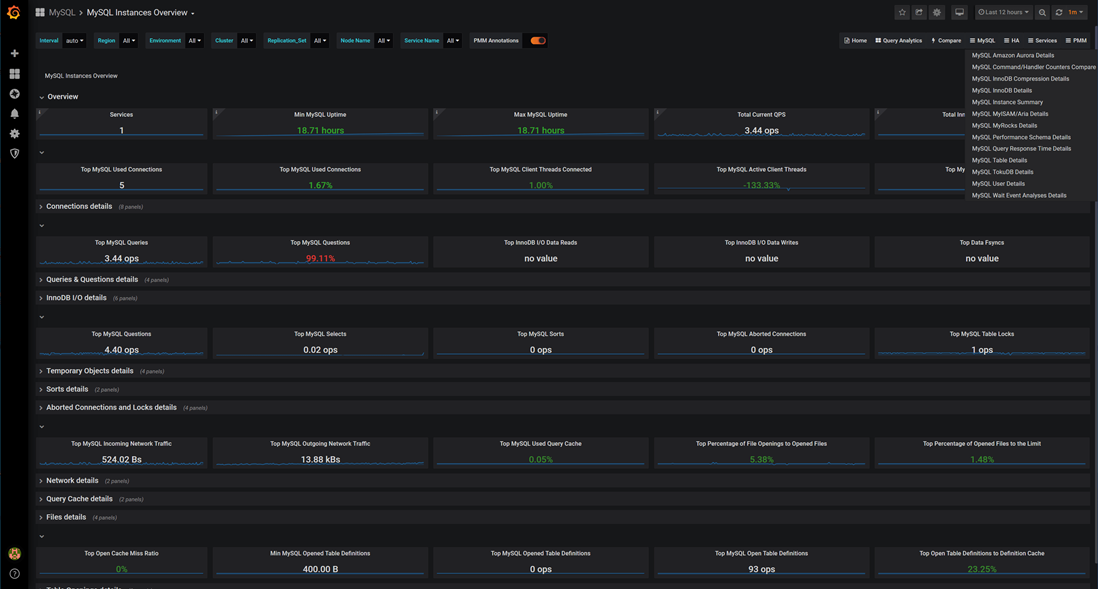Open the Environment variable dropdown
The image size is (1098, 589).
195,41
